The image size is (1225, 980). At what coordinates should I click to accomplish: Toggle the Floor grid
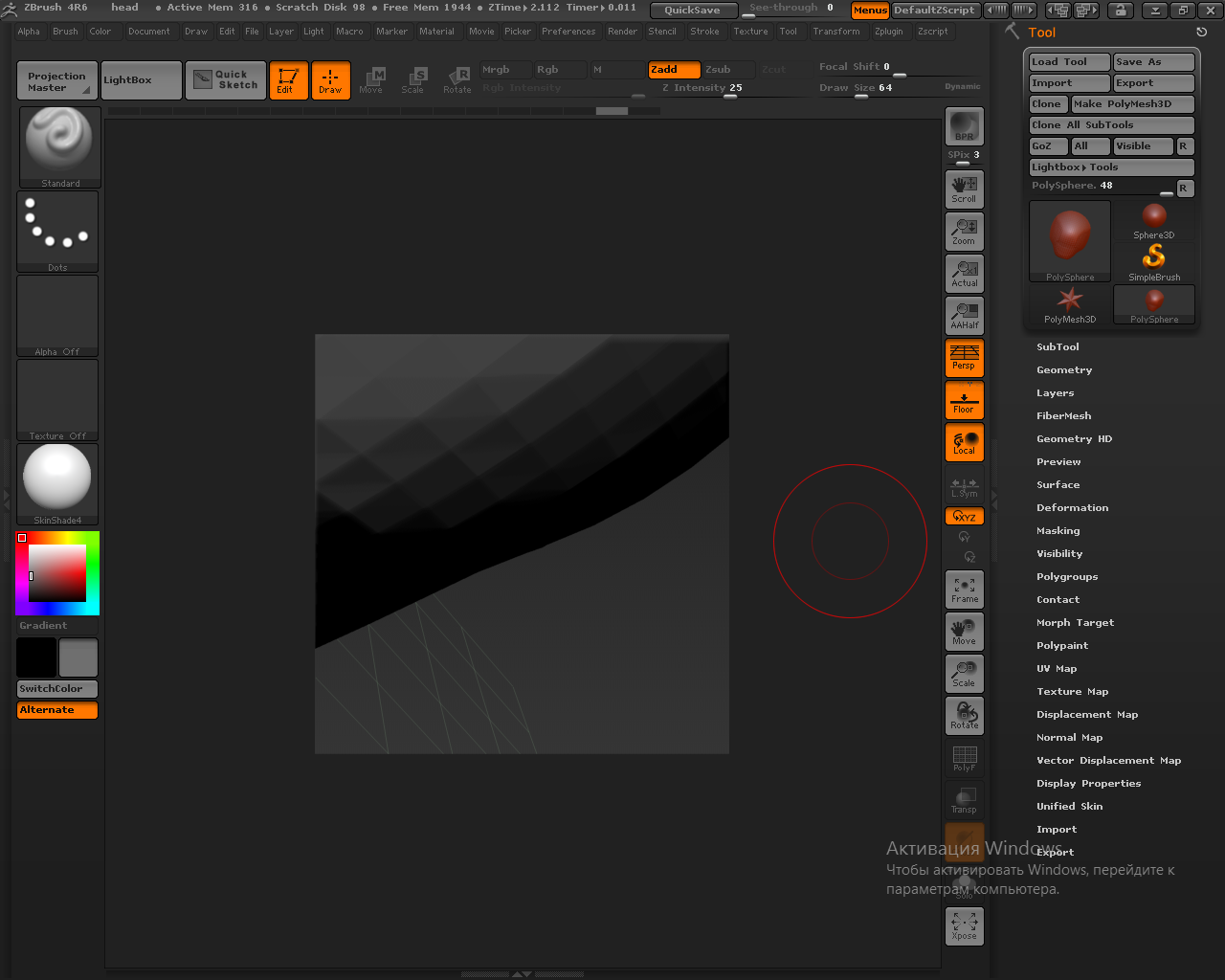964,399
